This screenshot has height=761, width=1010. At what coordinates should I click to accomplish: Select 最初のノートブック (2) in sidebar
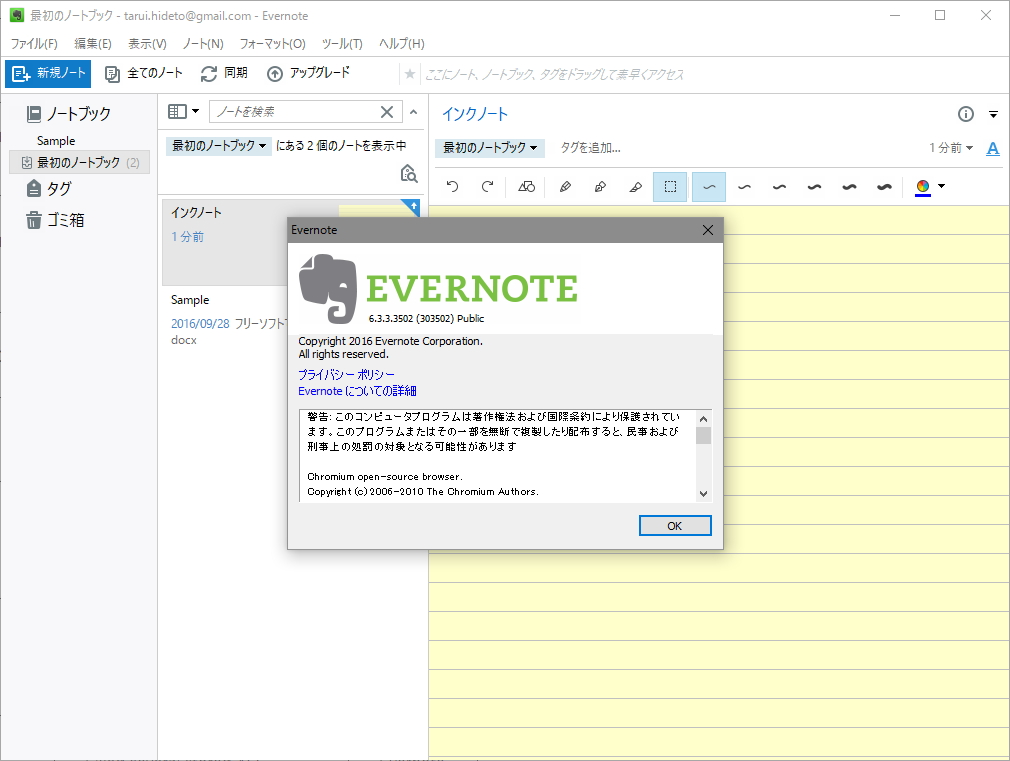80,162
